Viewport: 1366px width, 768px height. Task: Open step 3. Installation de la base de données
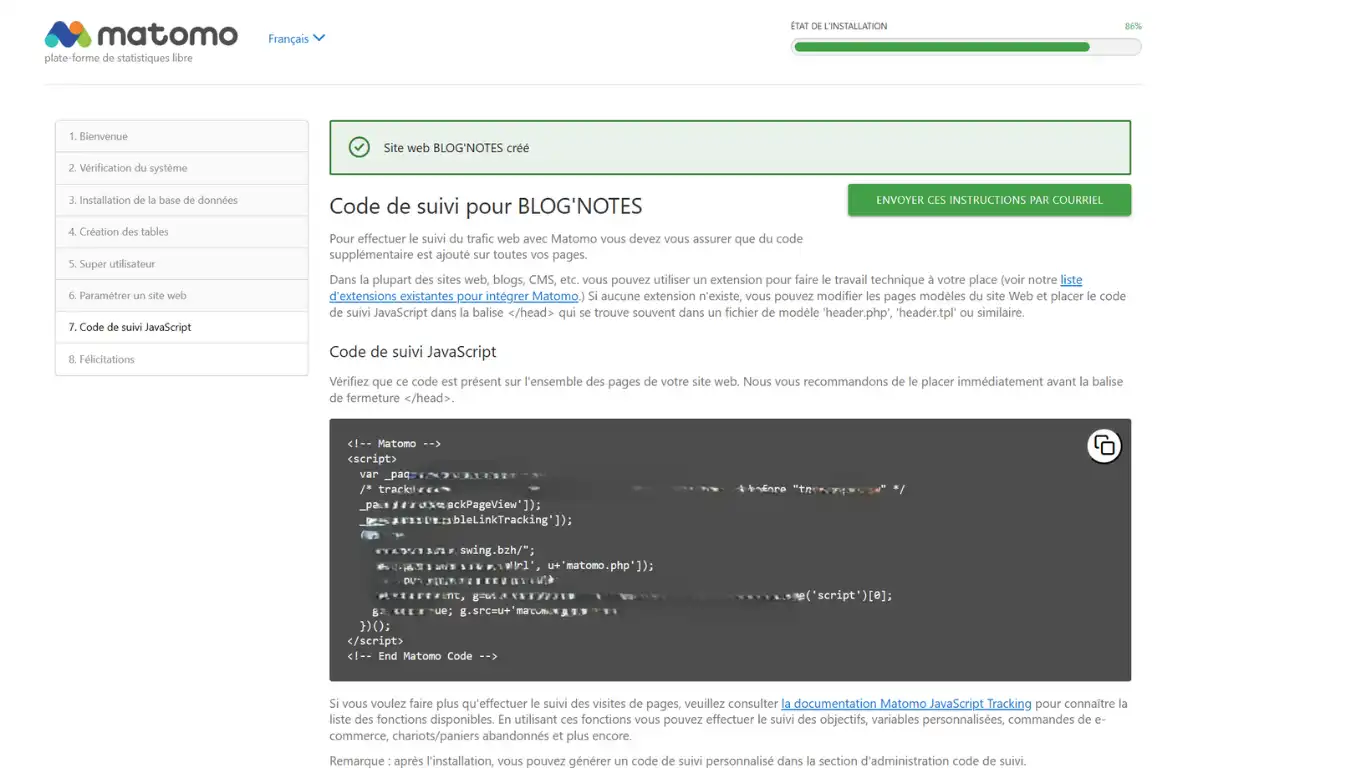click(181, 200)
